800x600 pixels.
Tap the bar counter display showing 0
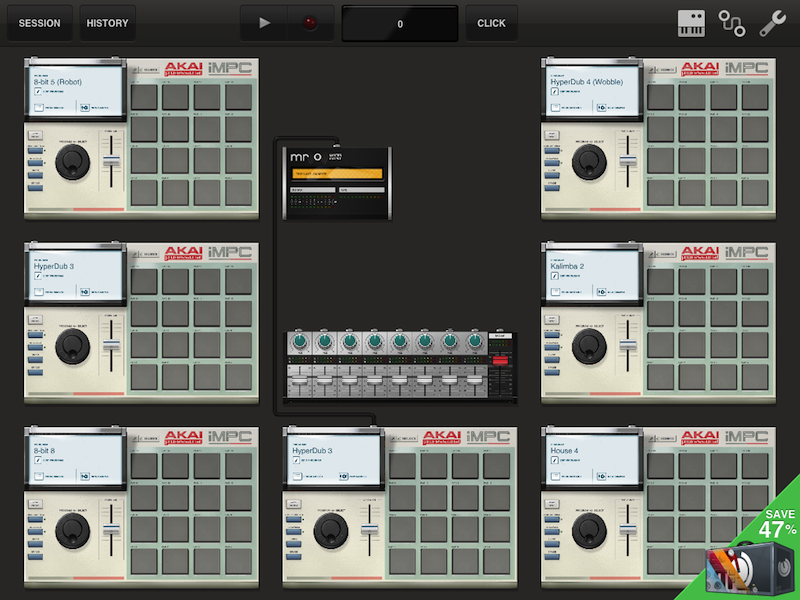pyautogui.click(x=400, y=23)
